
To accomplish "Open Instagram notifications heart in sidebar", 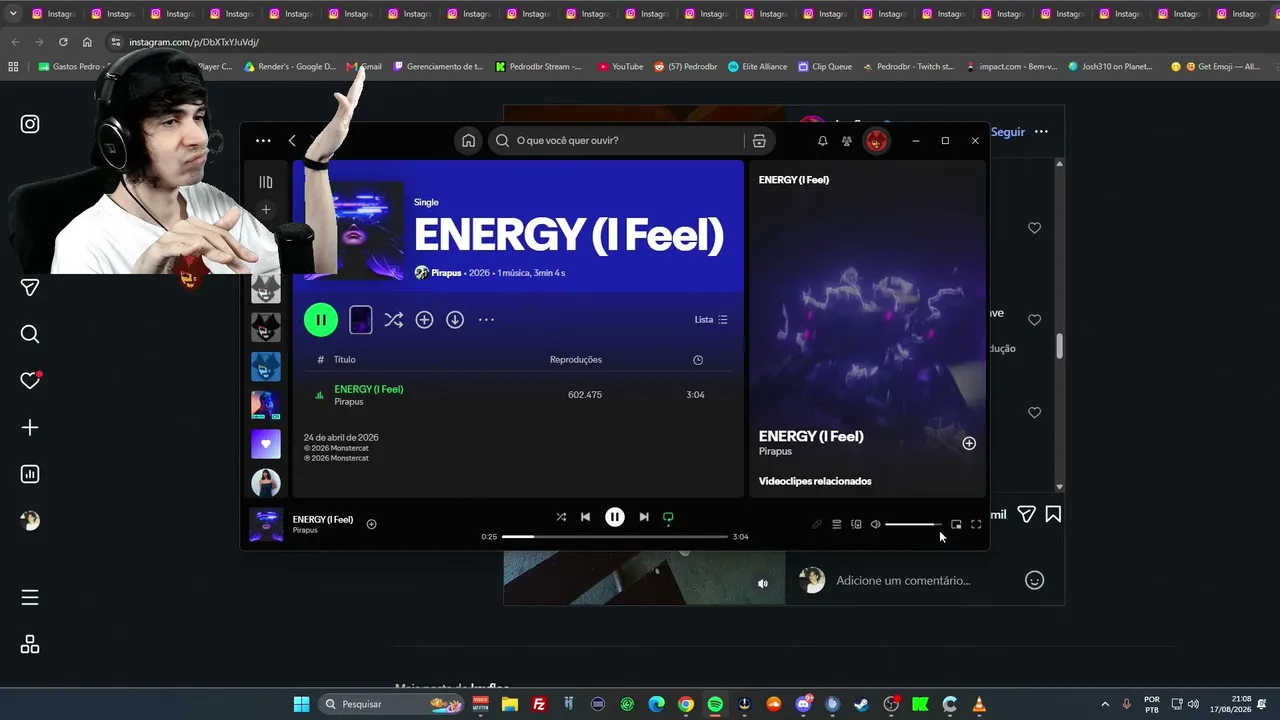I will (x=30, y=381).
